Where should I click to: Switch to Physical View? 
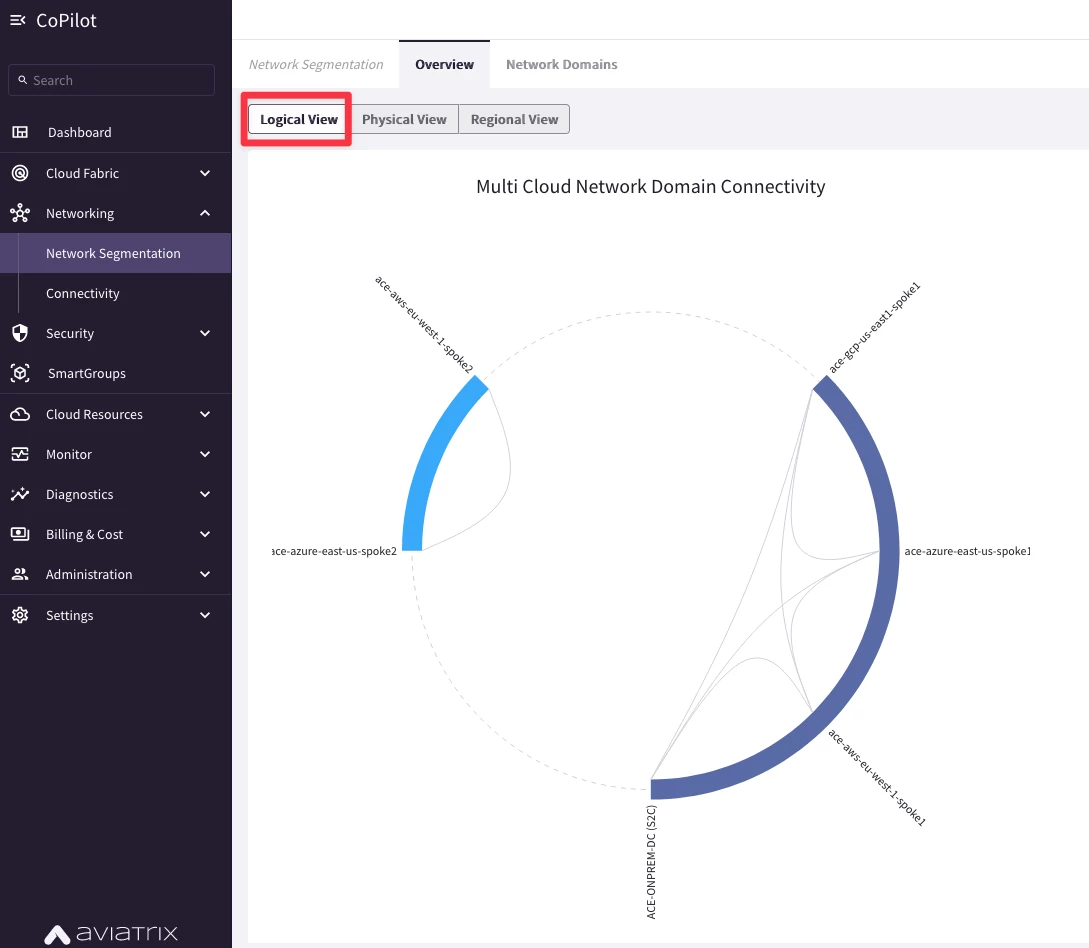pos(404,119)
